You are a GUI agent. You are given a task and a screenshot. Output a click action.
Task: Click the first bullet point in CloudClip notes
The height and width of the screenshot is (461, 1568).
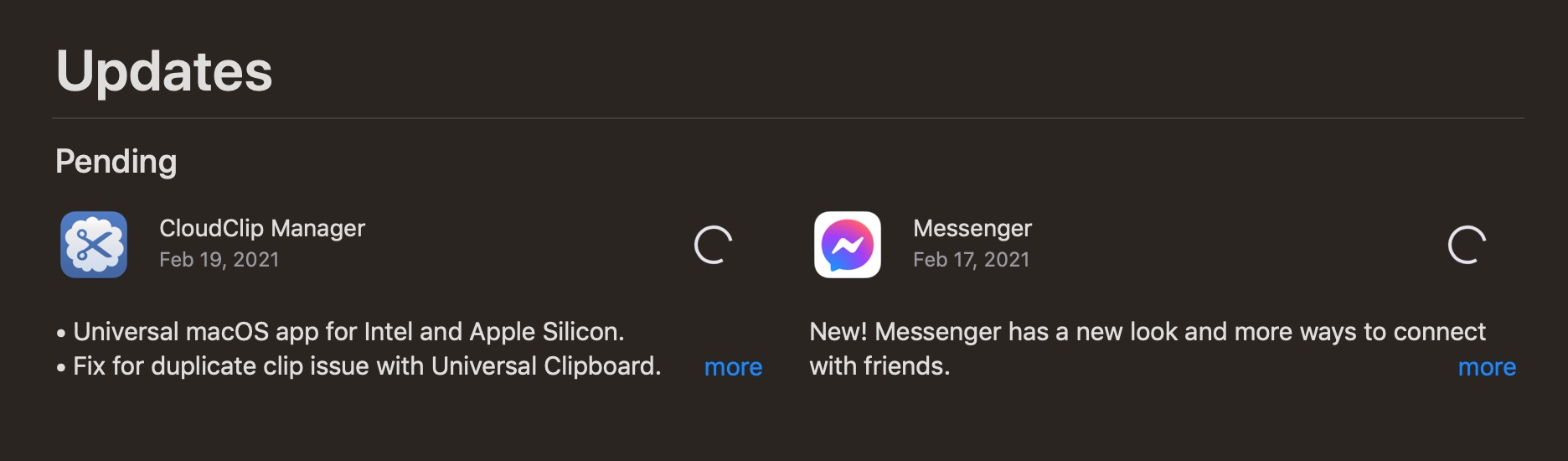61,334
